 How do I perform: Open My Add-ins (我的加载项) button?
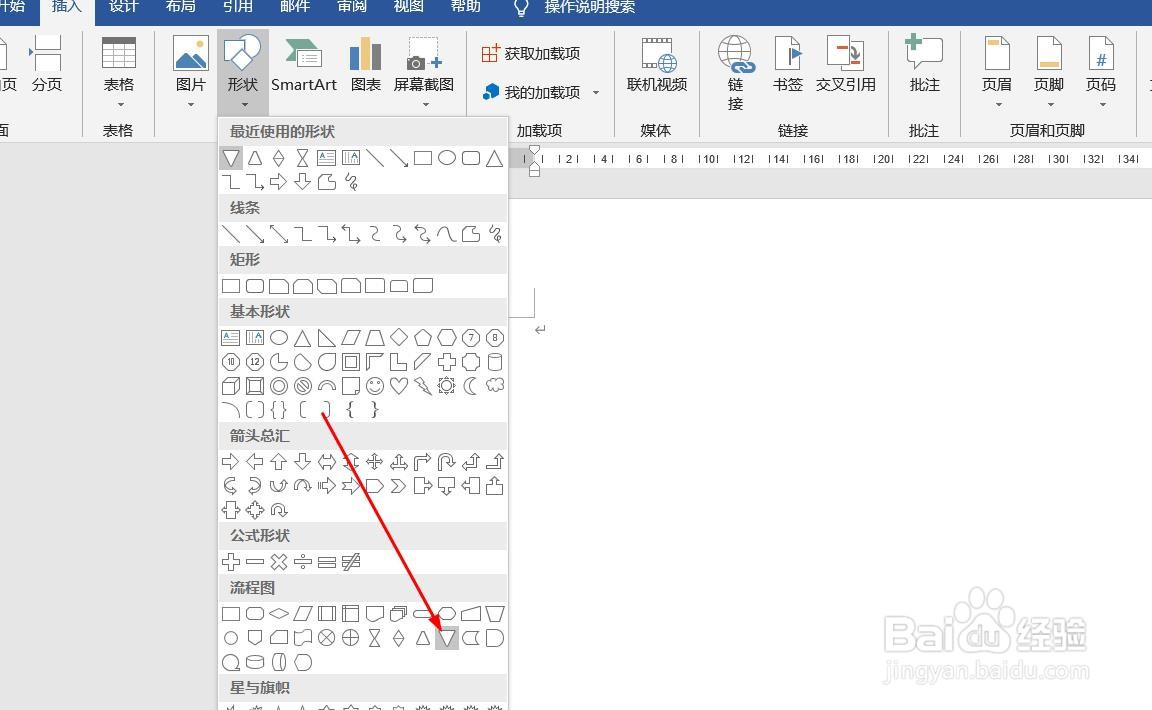pyautogui.click(x=532, y=93)
